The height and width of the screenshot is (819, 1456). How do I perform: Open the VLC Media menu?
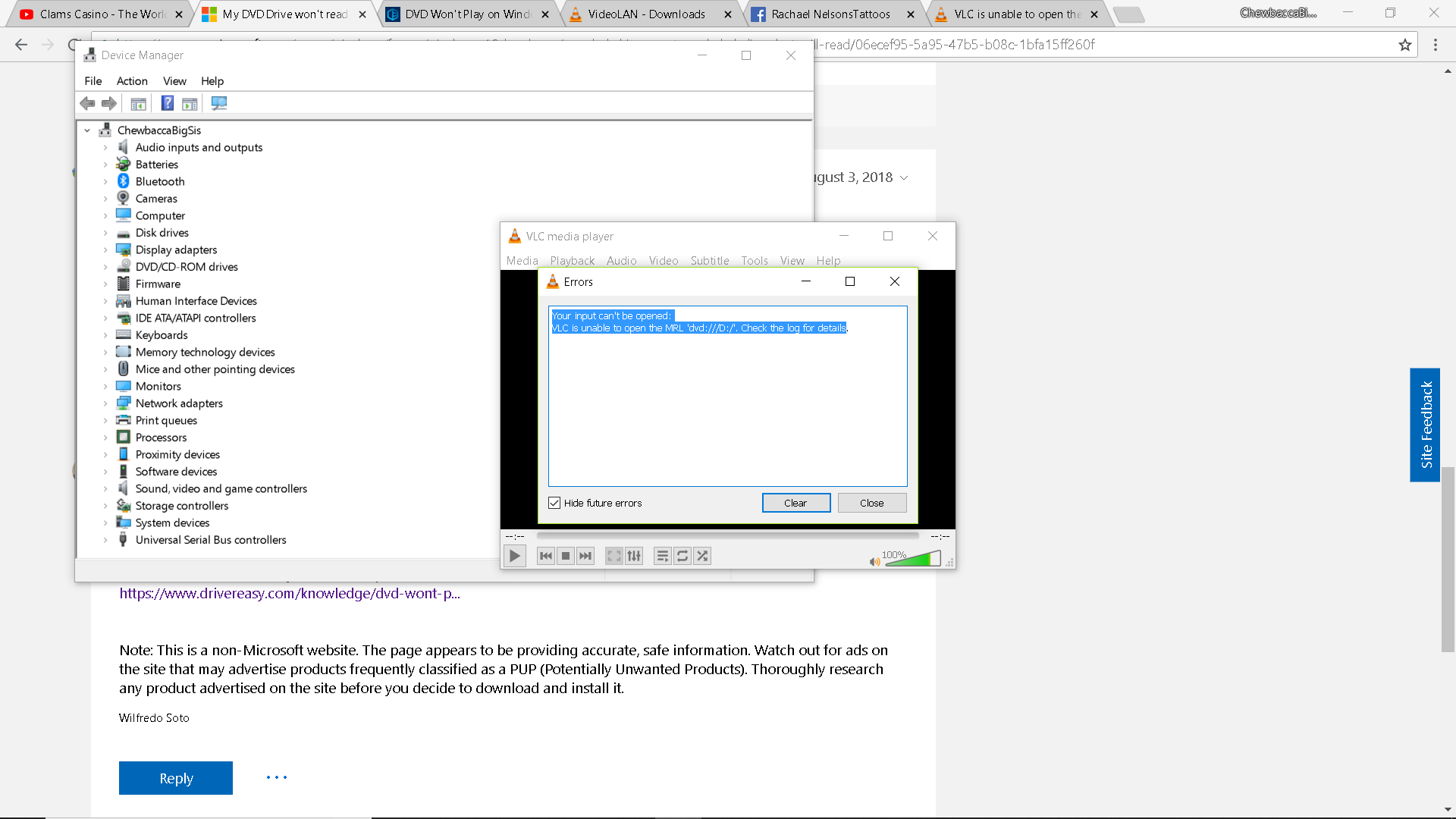tap(522, 261)
